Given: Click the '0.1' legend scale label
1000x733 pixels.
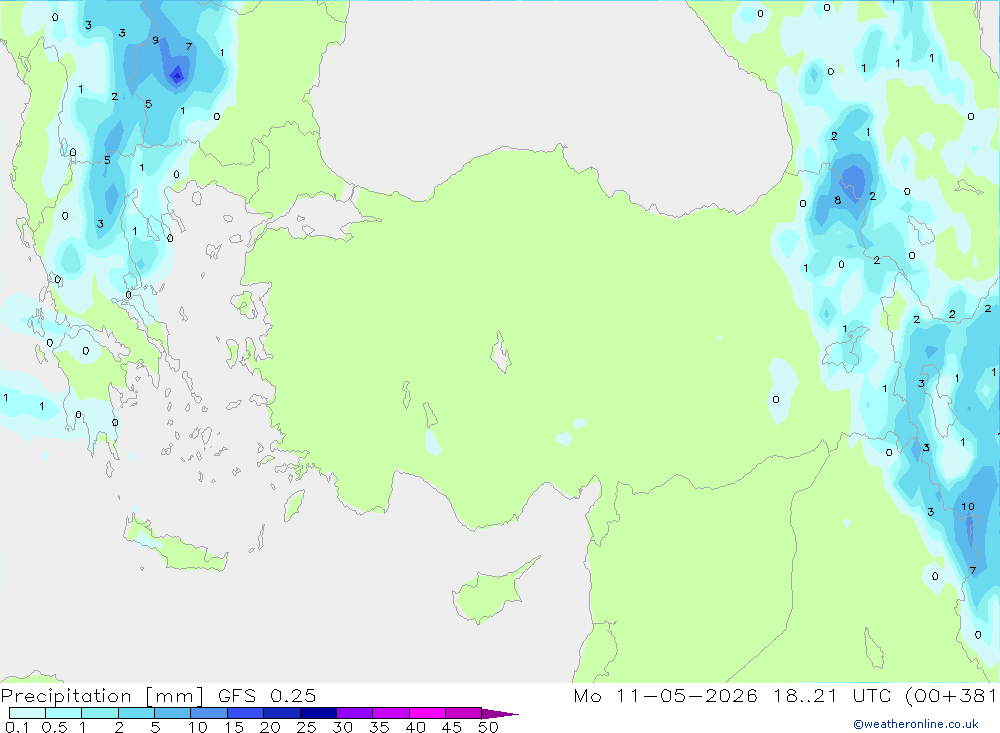Looking at the screenshot, I should (x=17, y=727).
